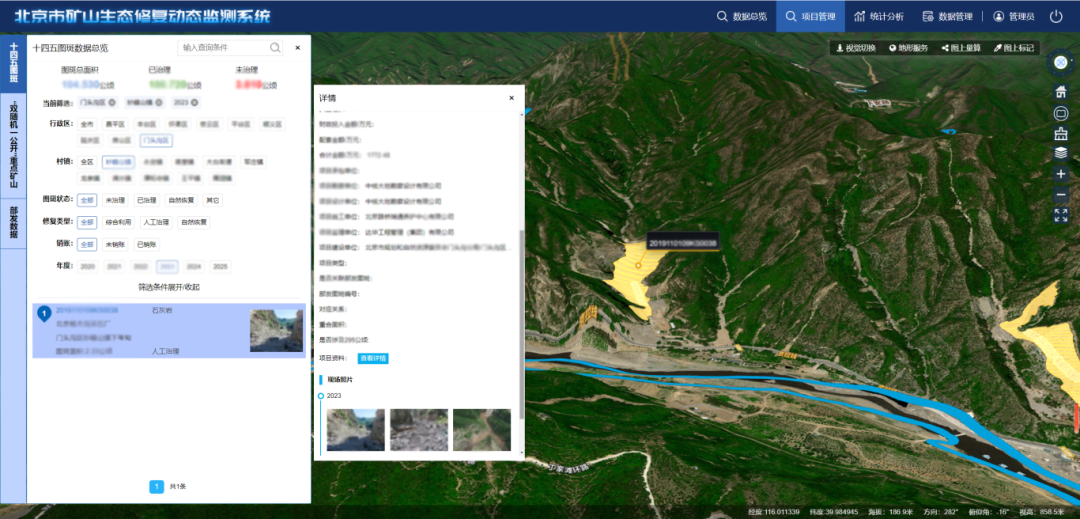This screenshot has height=519, width=1080.
Task: Click the first 2023 site photo thumbnail
Action: 355,430
